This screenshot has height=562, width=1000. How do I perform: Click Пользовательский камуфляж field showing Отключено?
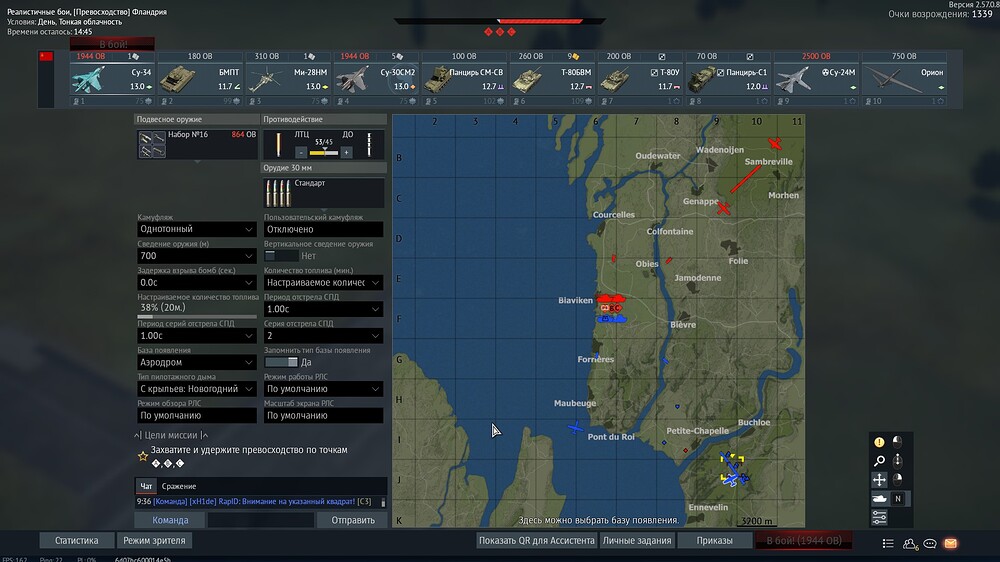323,229
